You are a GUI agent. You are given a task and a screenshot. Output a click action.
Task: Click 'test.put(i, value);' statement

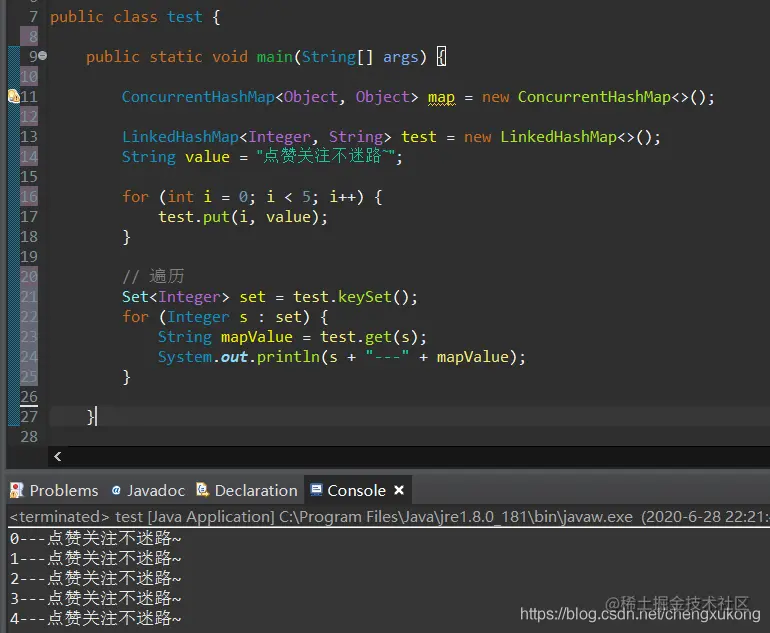[x=243, y=217]
